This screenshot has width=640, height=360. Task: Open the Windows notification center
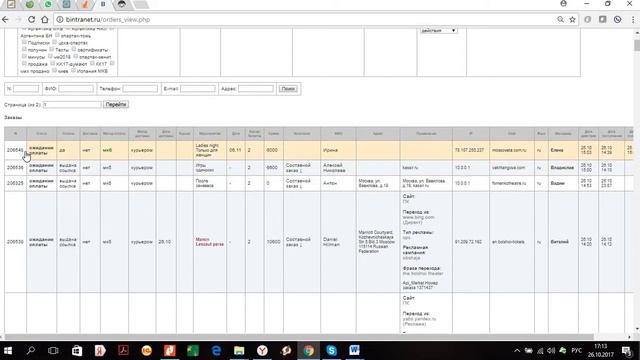(x=627, y=351)
